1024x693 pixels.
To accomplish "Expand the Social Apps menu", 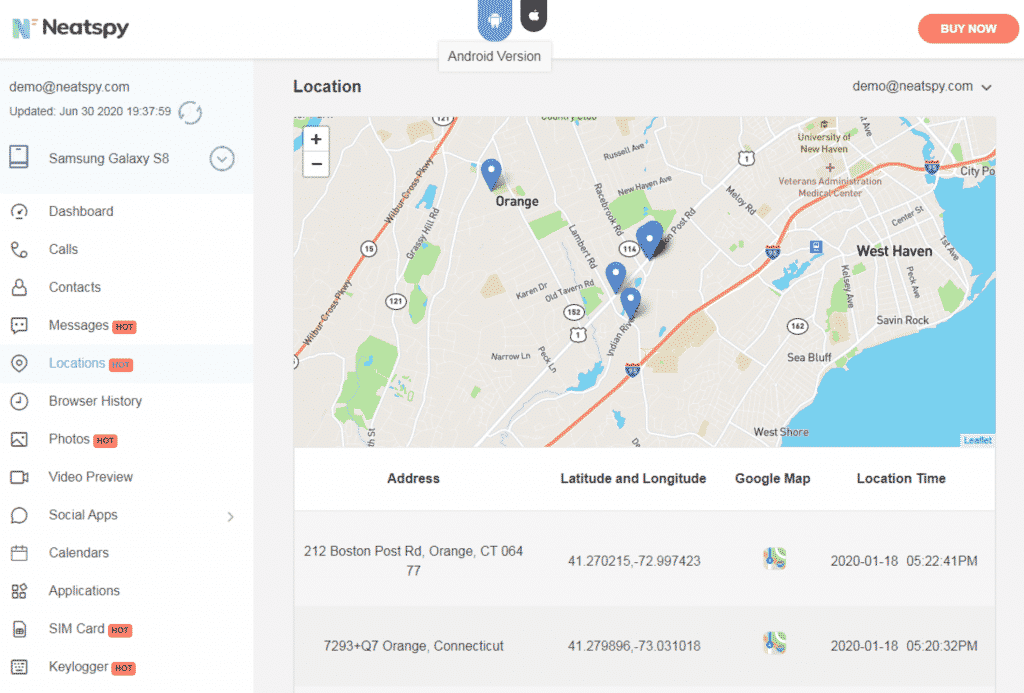I will point(82,515).
